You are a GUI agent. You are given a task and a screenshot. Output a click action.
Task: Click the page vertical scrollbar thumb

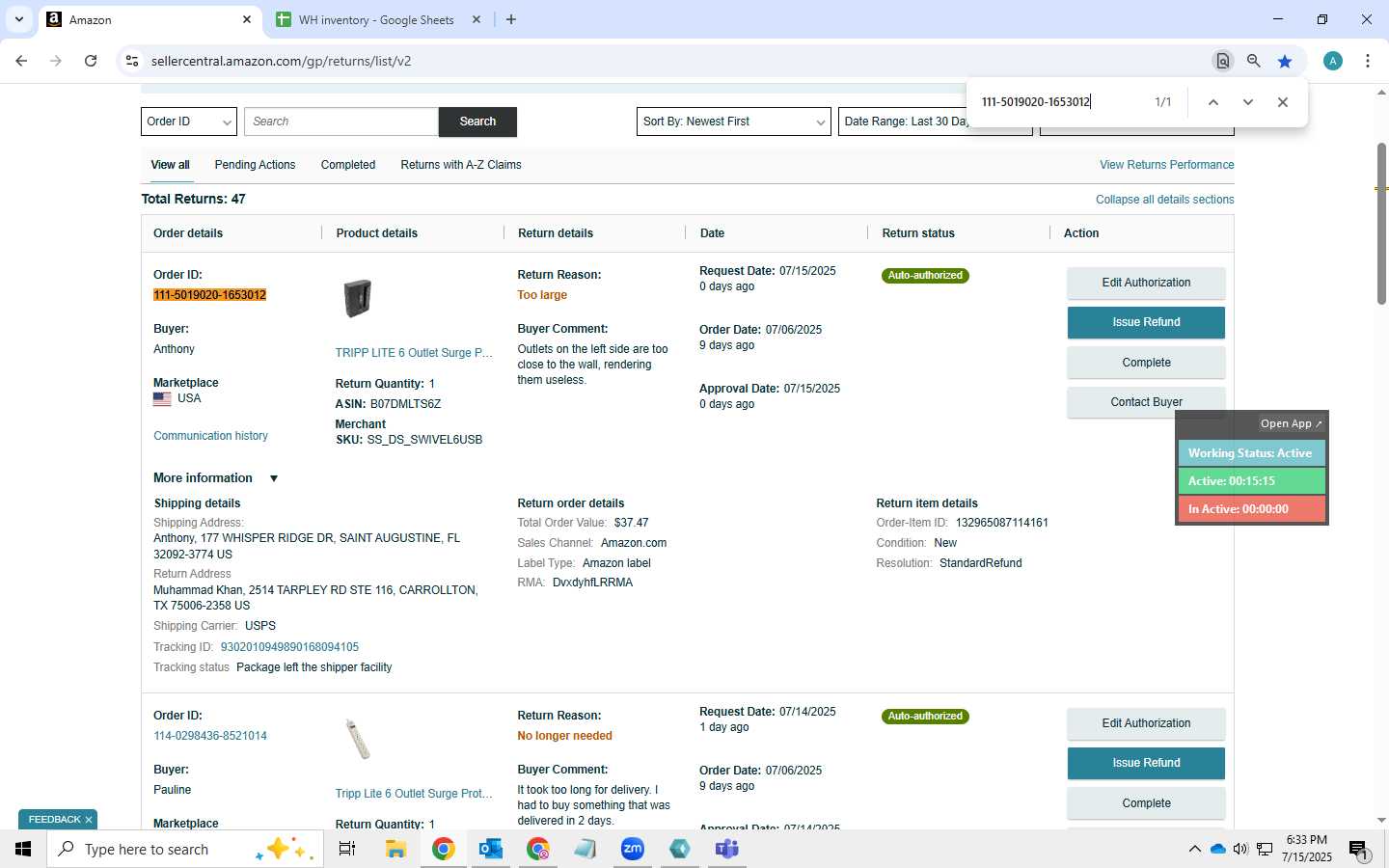(x=1381, y=224)
